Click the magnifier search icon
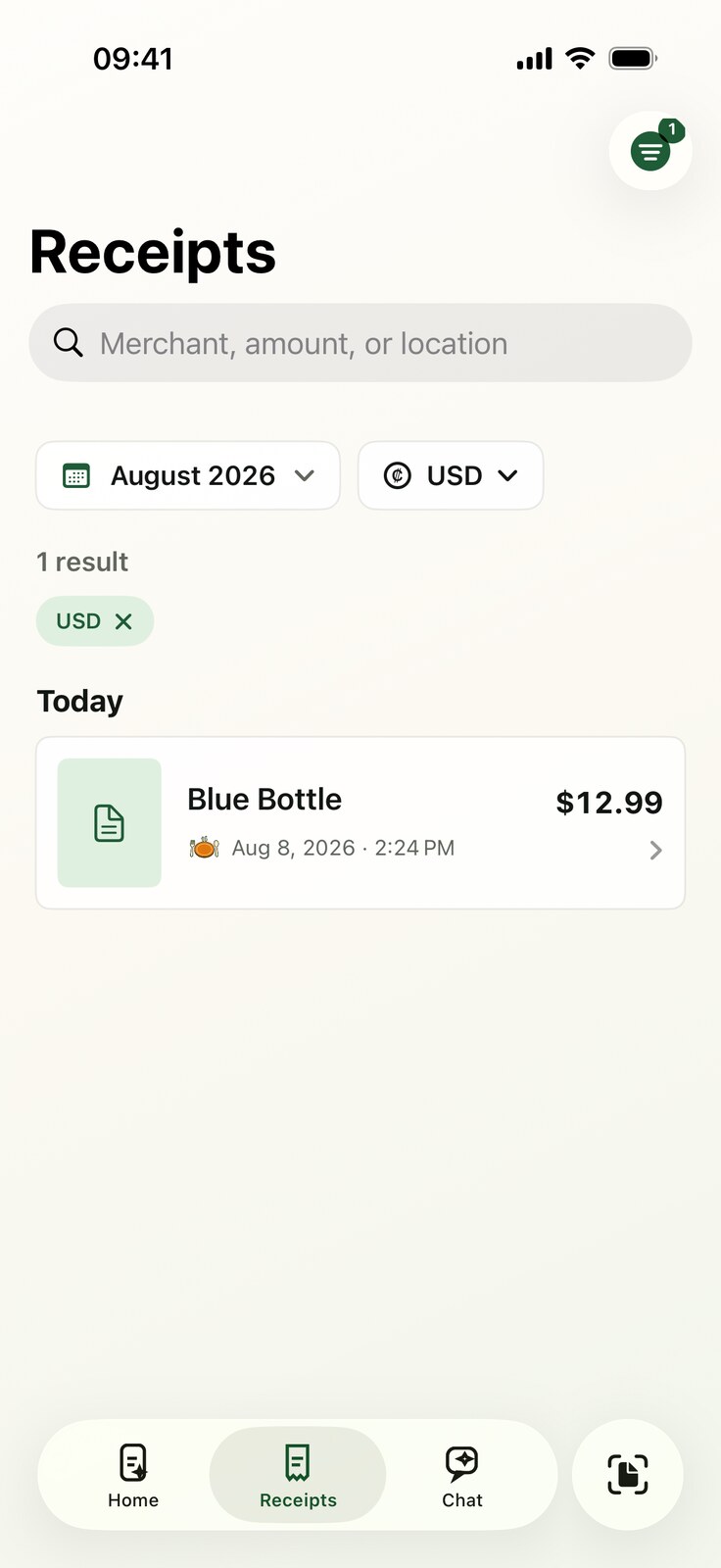 pos(68,343)
